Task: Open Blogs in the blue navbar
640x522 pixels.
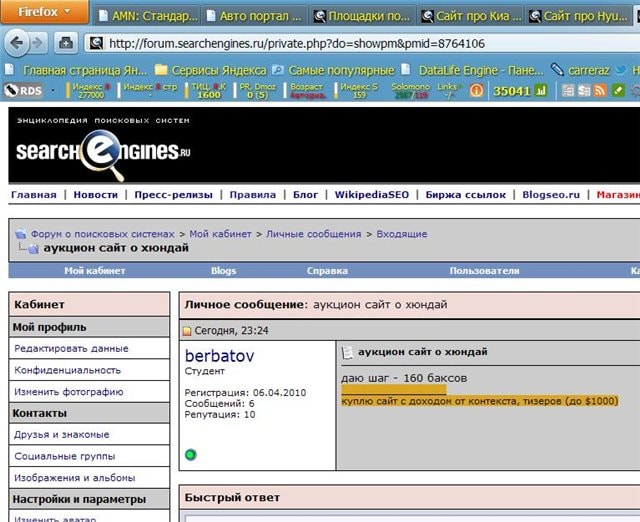Action: (224, 271)
